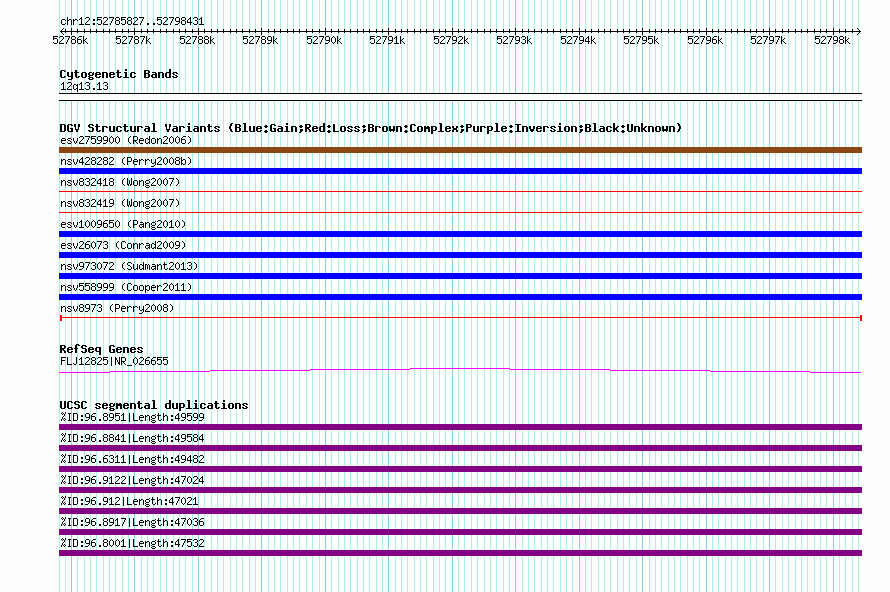Open the Cytogenetic Bands track title
Viewport: 890px width, 592px height.
click(x=119, y=74)
